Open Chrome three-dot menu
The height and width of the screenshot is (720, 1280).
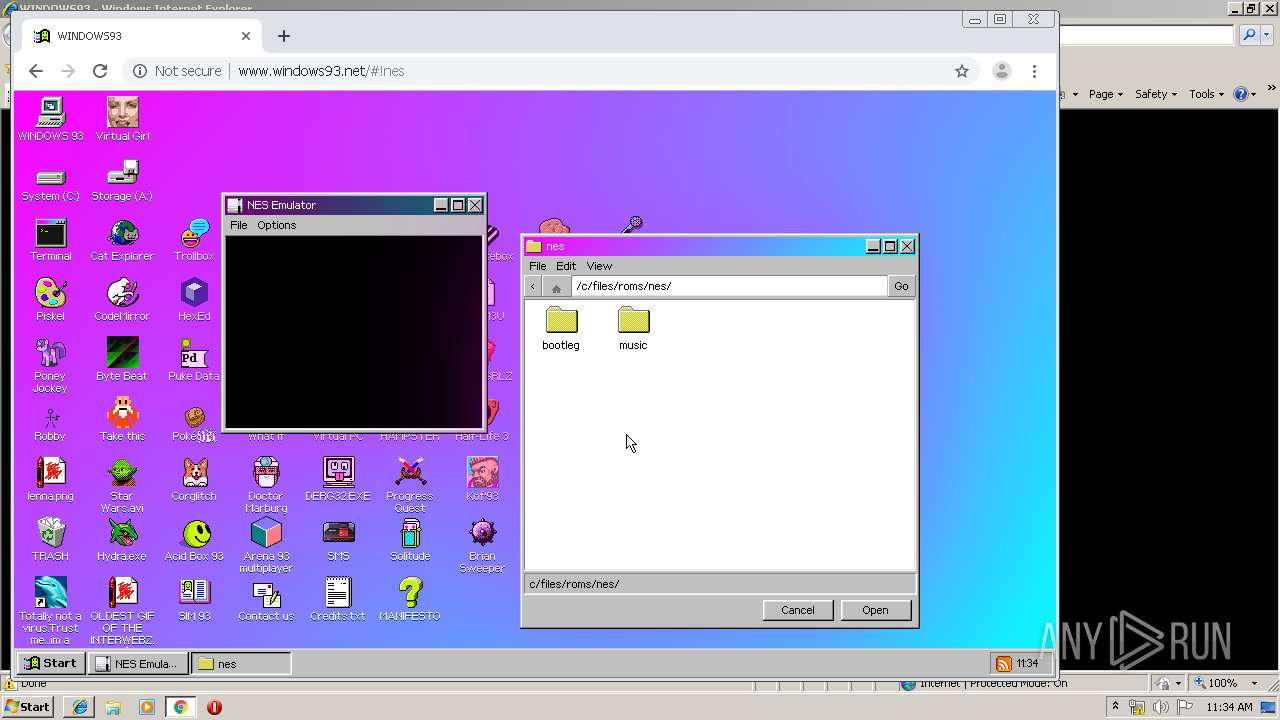pos(1034,71)
